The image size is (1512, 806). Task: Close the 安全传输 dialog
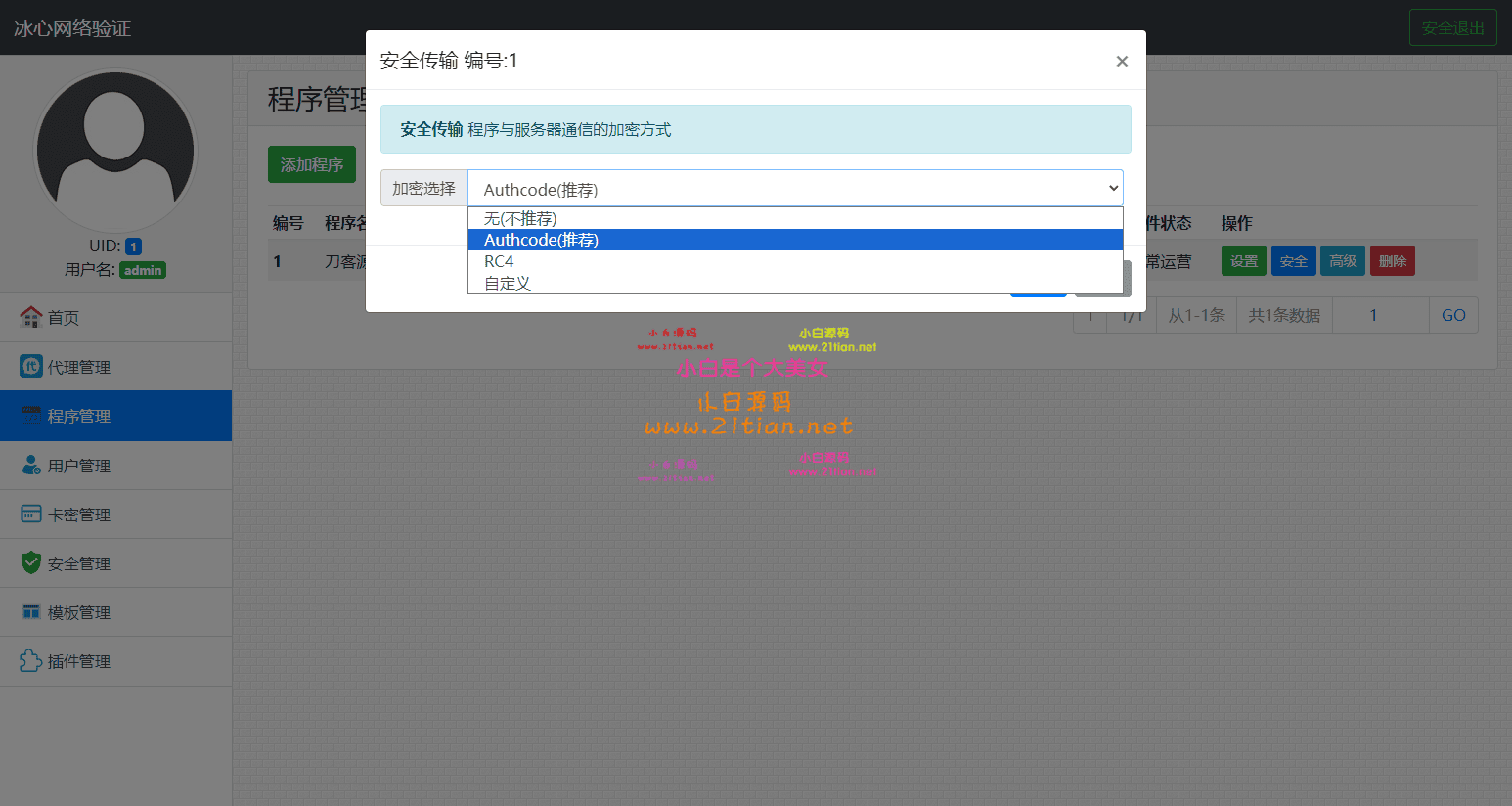coord(1122,61)
